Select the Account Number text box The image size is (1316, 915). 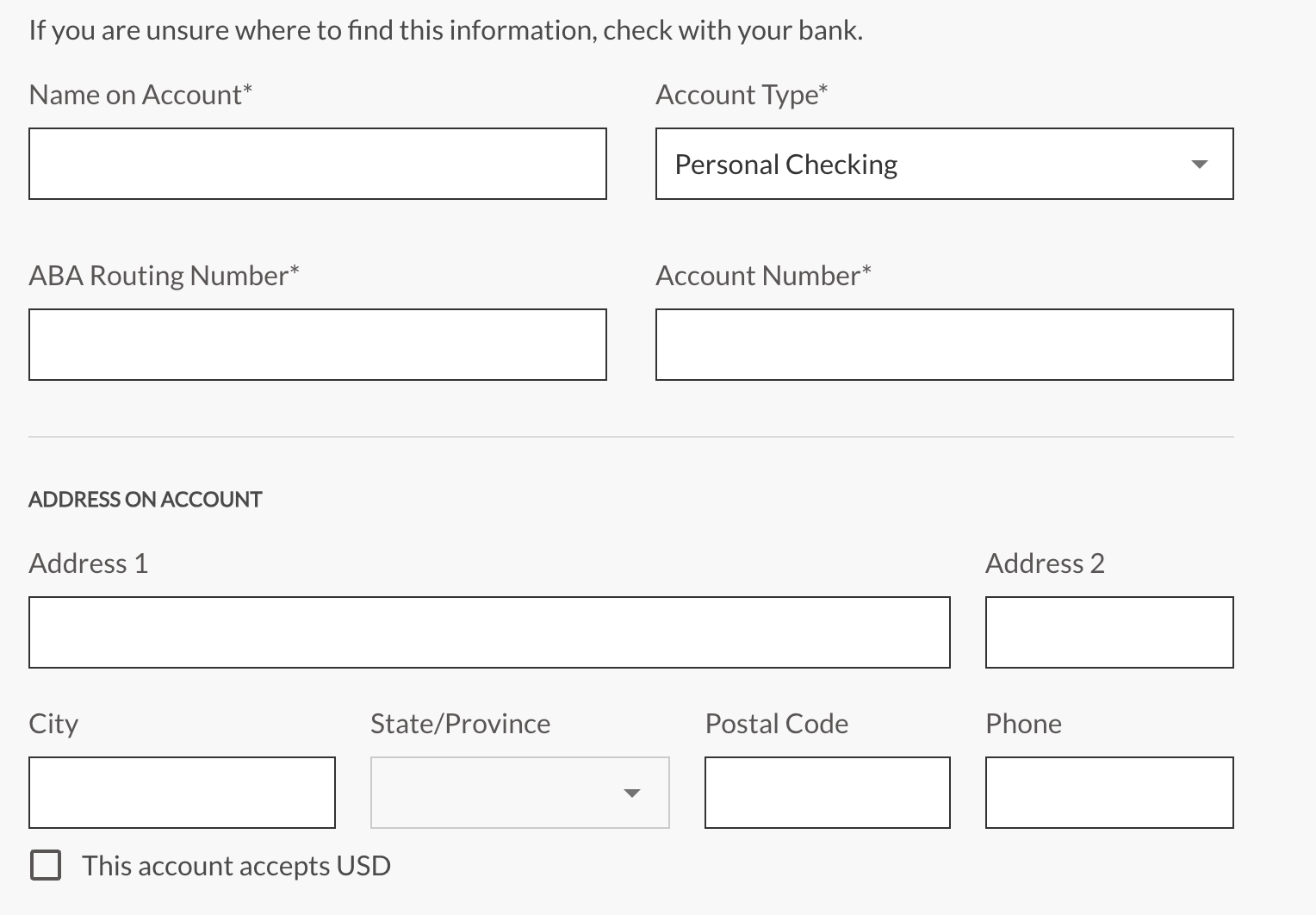click(x=944, y=345)
